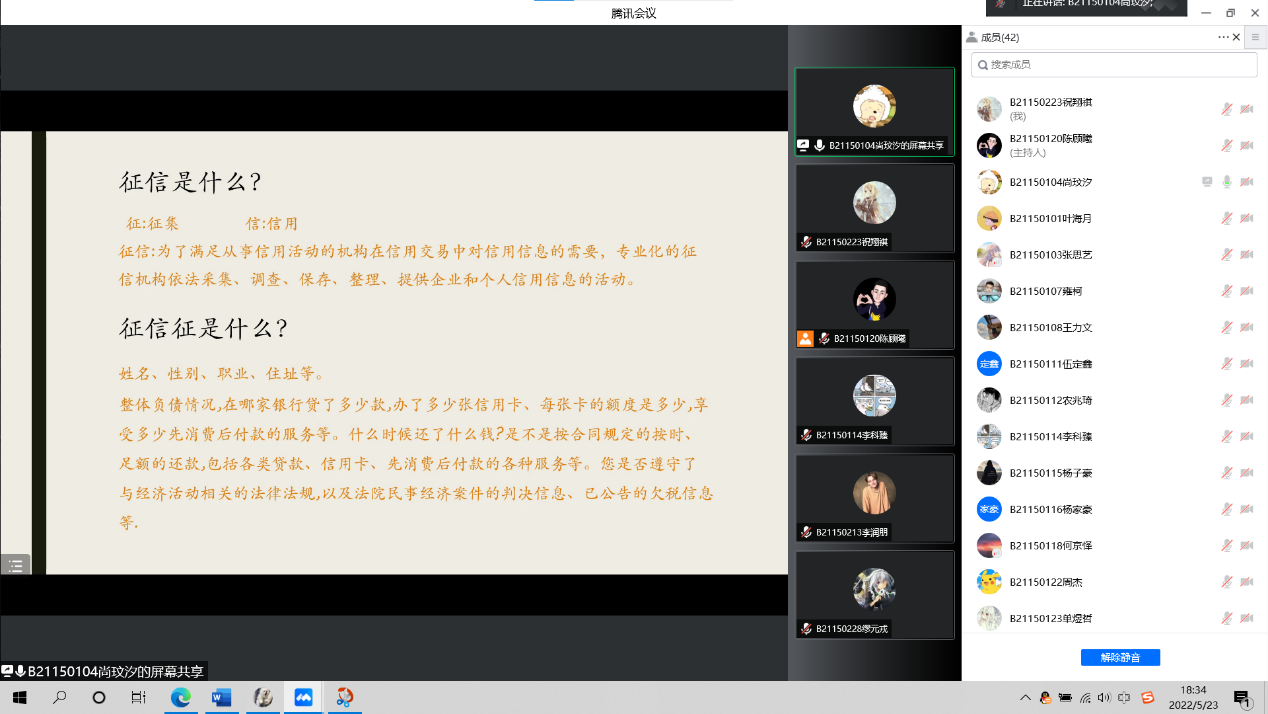This screenshot has width=1268, height=714.
Task: Expand the hidden system tray icons
Action: tap(1025, 697)
